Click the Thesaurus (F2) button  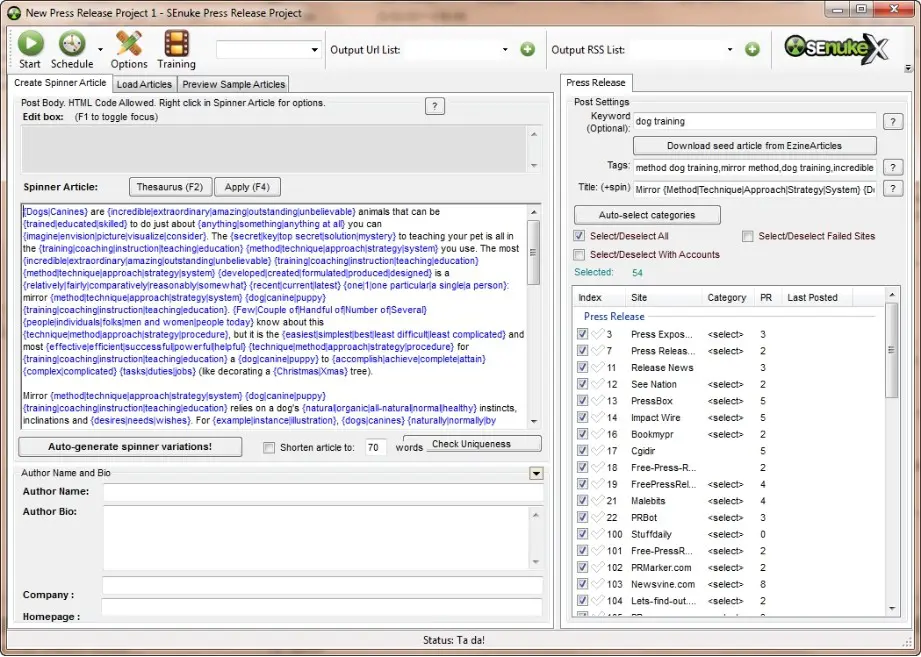point(170,187)
